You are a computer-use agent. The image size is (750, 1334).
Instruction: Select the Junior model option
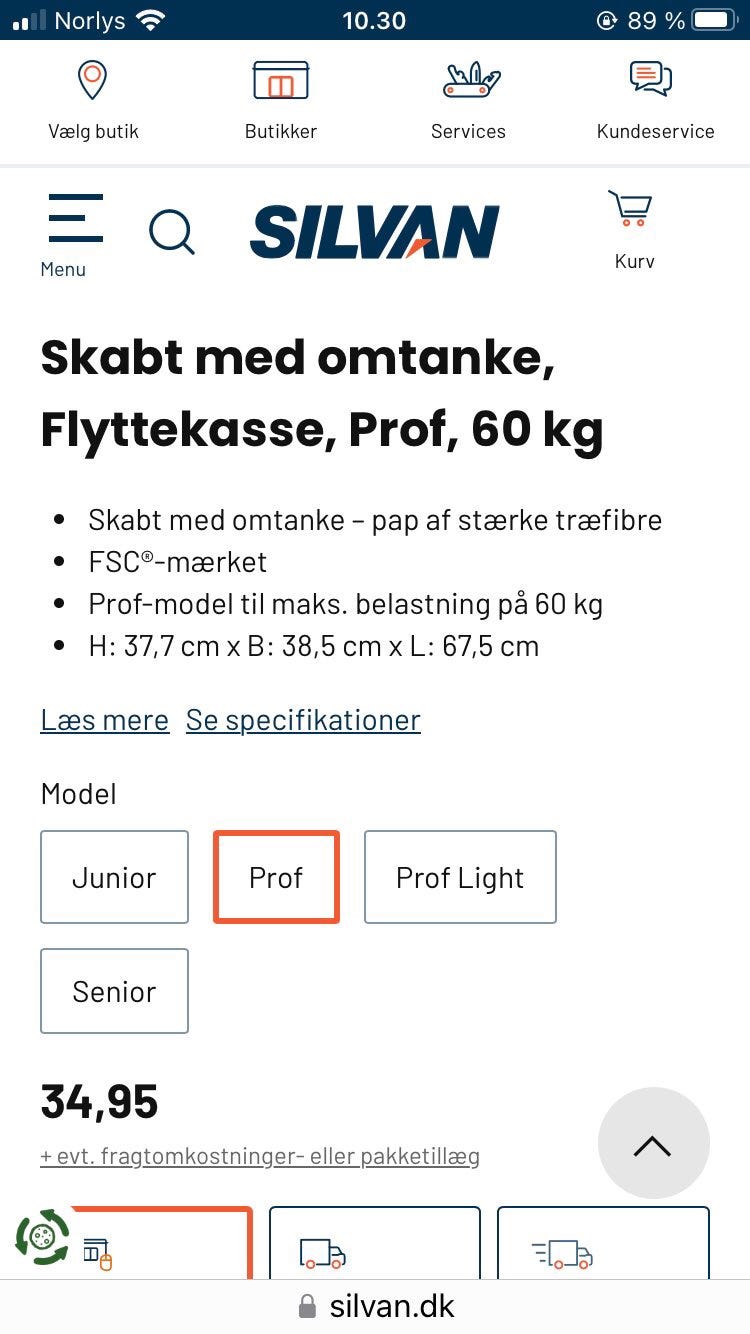coord(114,877)
